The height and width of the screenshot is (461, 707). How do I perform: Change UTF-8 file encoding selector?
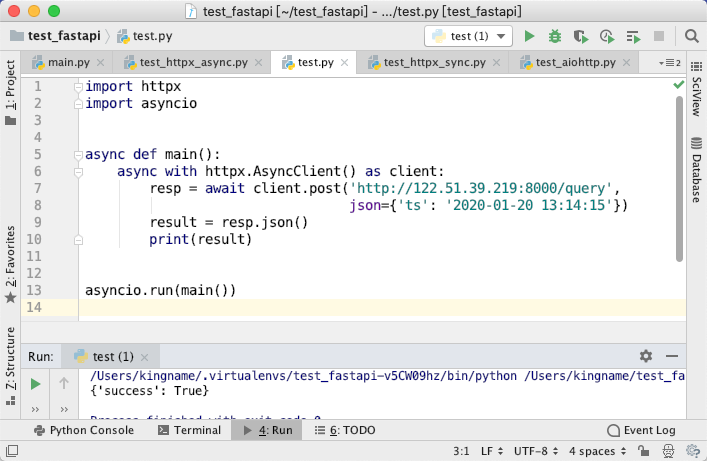click(x=536, y=451)
